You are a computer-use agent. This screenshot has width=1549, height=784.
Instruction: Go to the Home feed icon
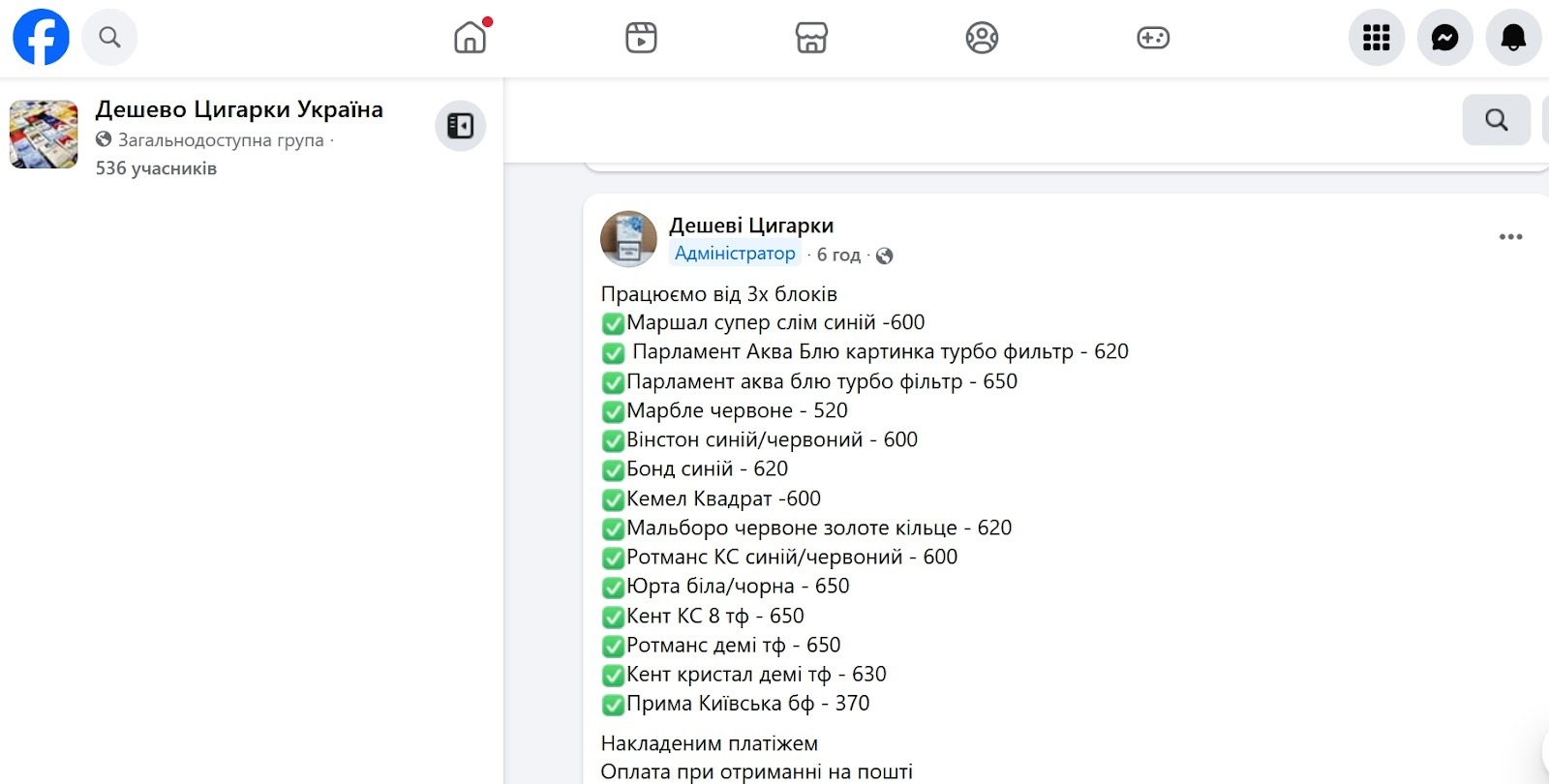point(471,38)
